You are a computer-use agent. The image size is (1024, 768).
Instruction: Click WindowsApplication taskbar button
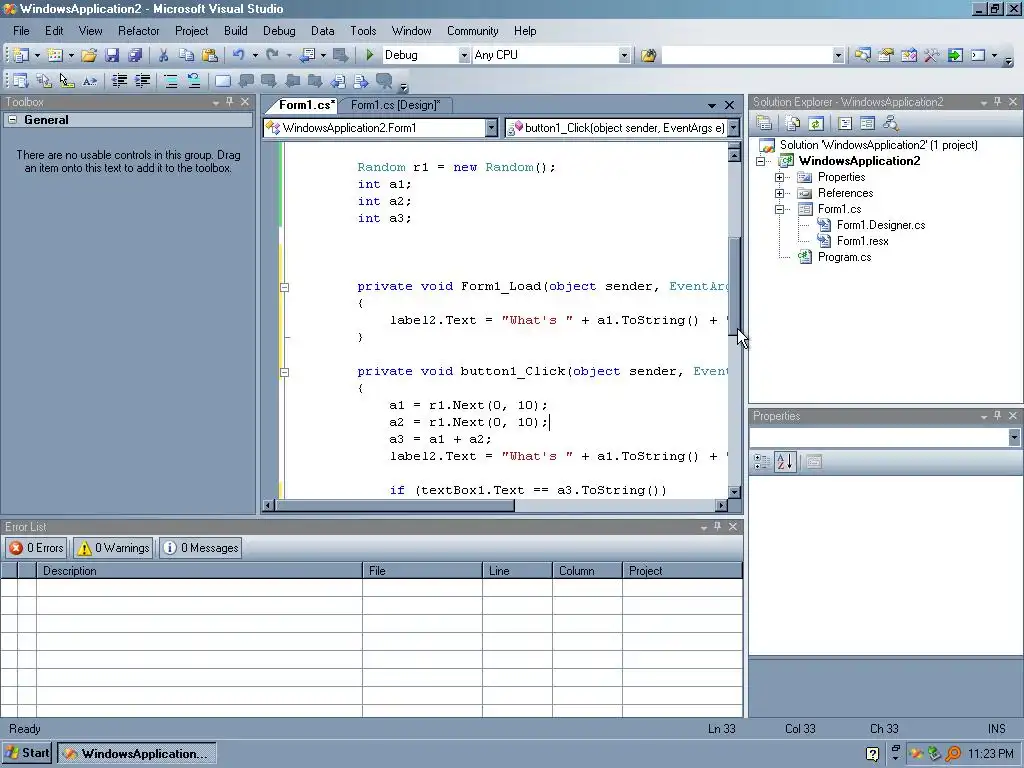[x=136, y=754]
